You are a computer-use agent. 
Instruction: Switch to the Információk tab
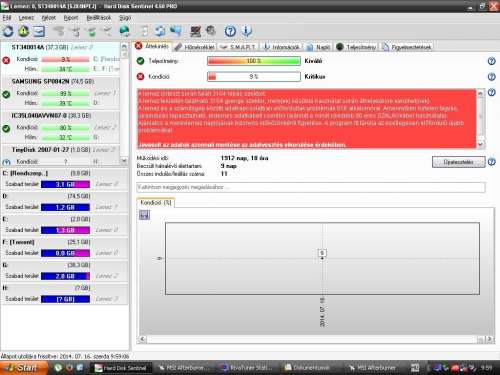click(282, 47)
